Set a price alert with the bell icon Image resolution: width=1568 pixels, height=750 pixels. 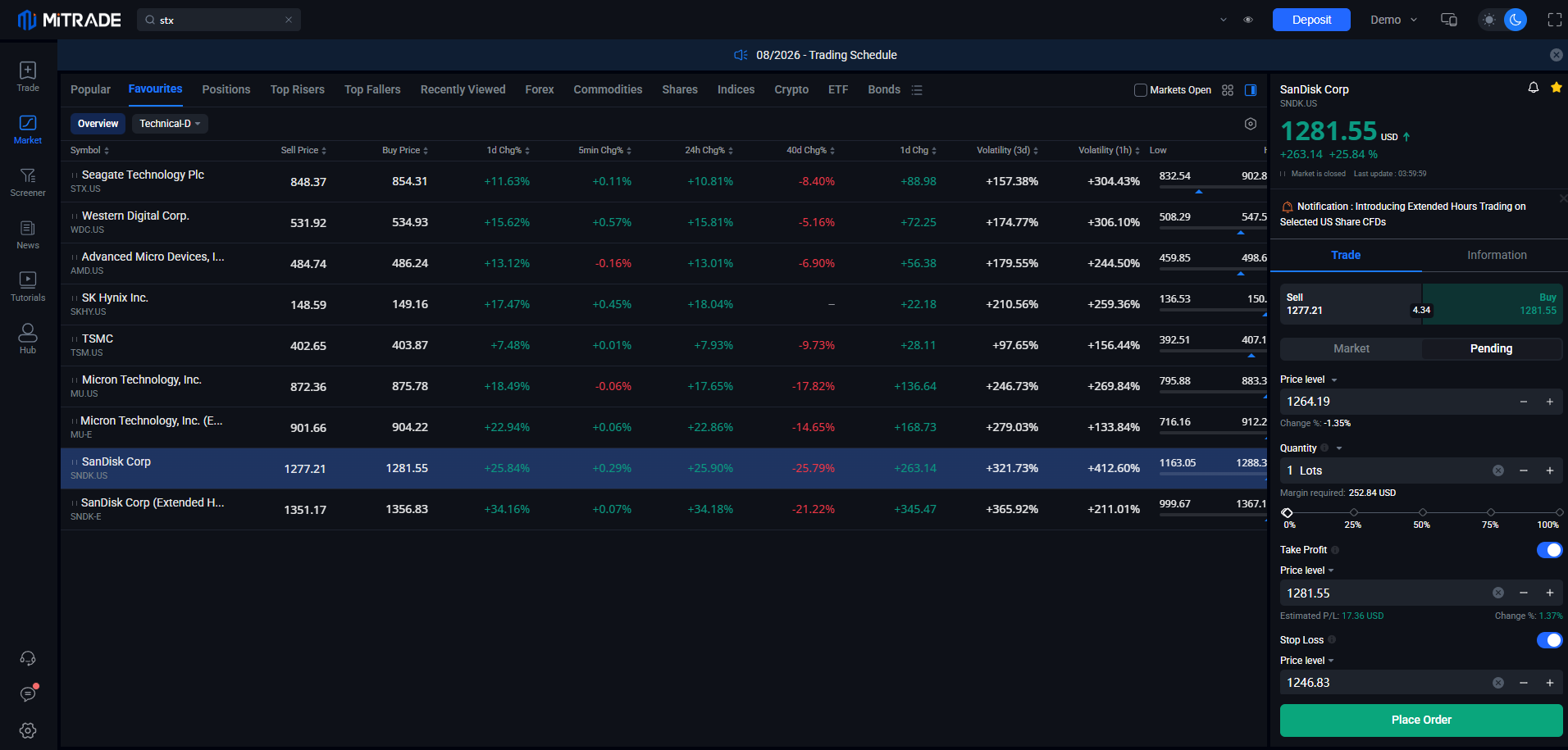pyautogui.click(x=1534, y=88)
